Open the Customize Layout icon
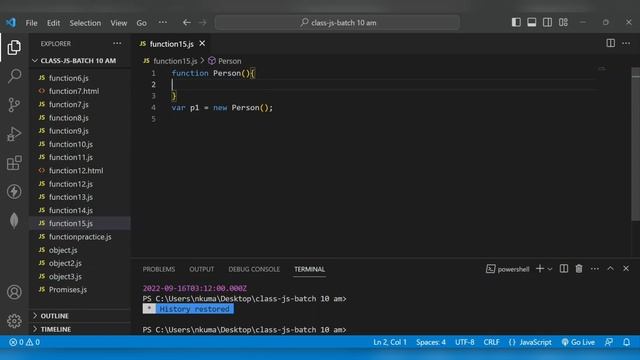This screenshot has height=360, width=640. [563, 22]
